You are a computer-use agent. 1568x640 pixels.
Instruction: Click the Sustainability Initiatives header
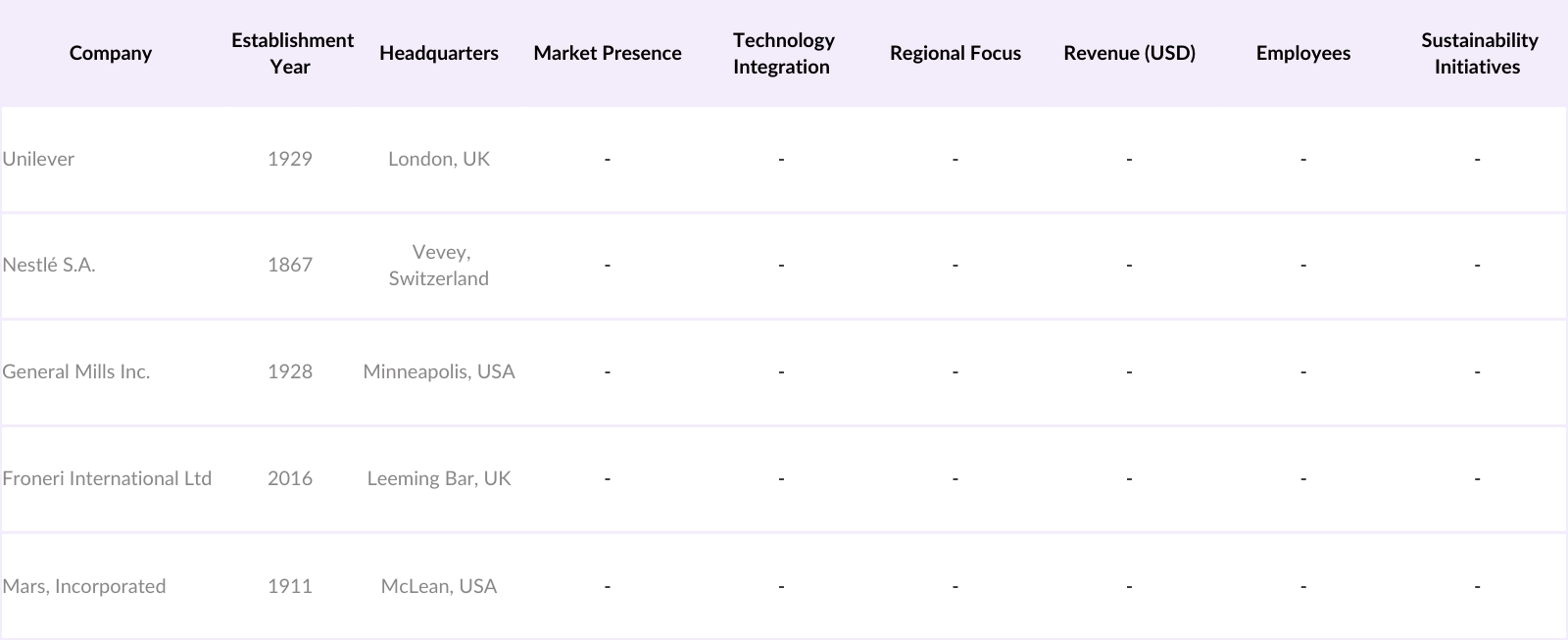tap(1478, 53)
